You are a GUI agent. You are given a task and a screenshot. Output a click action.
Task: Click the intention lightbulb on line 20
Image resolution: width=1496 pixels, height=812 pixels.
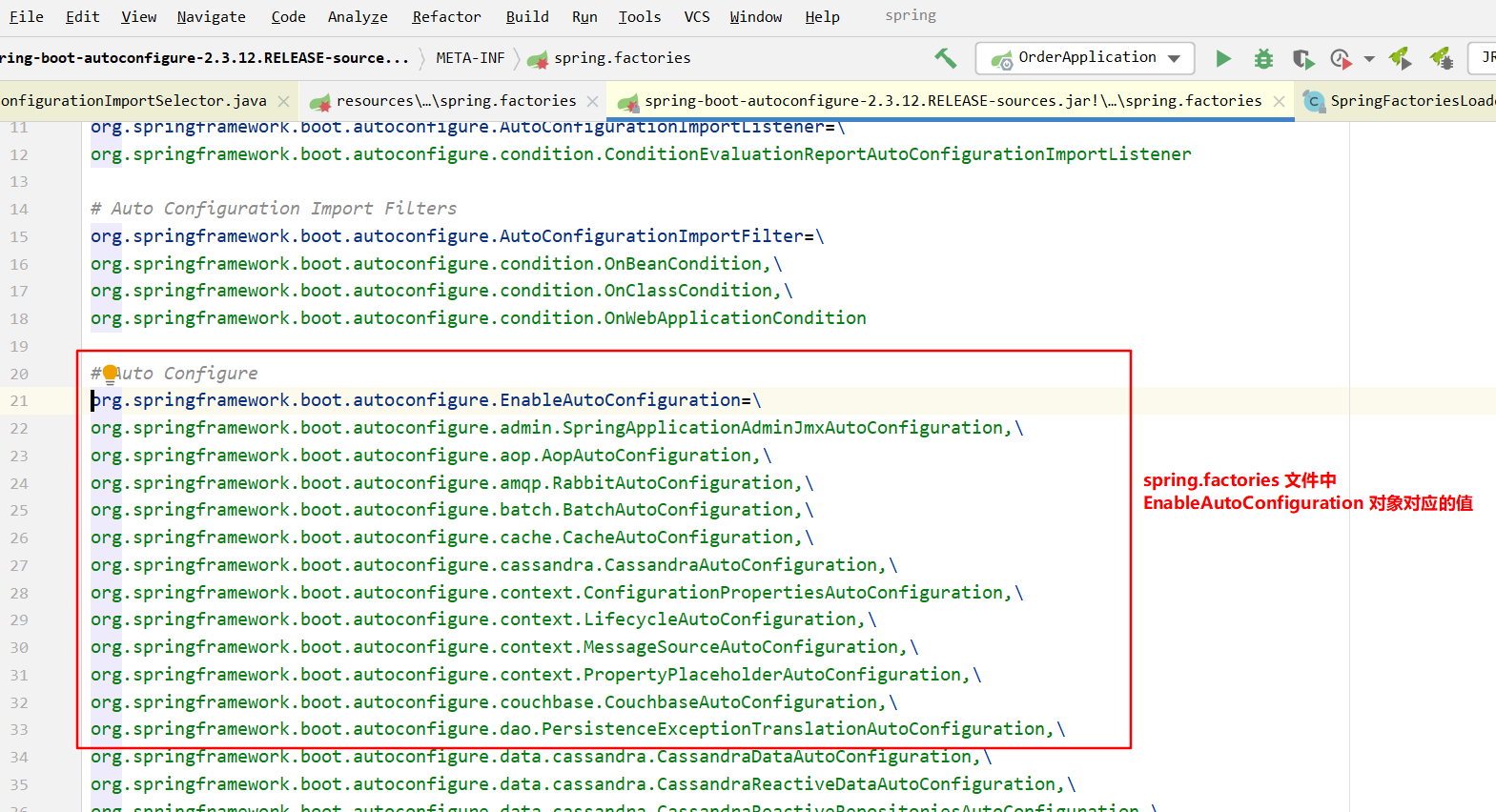pos(110,373)
